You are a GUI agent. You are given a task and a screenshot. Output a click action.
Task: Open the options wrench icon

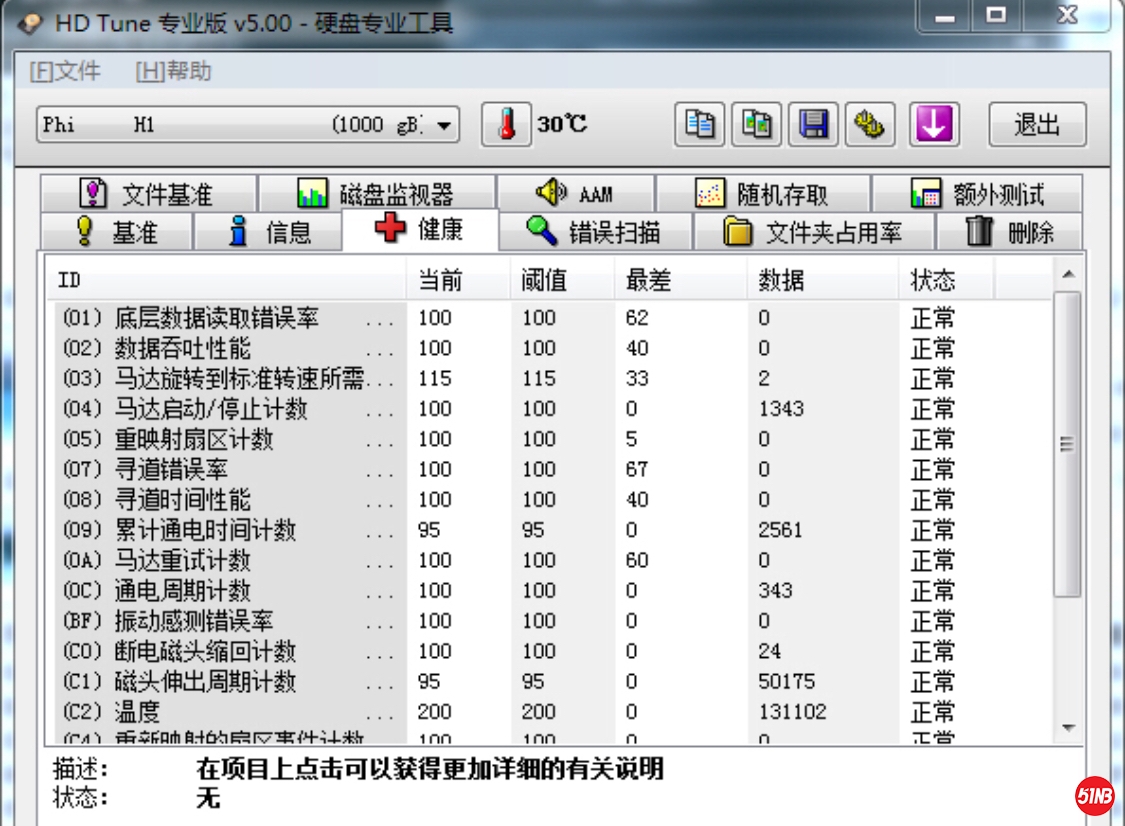[870, 125]
